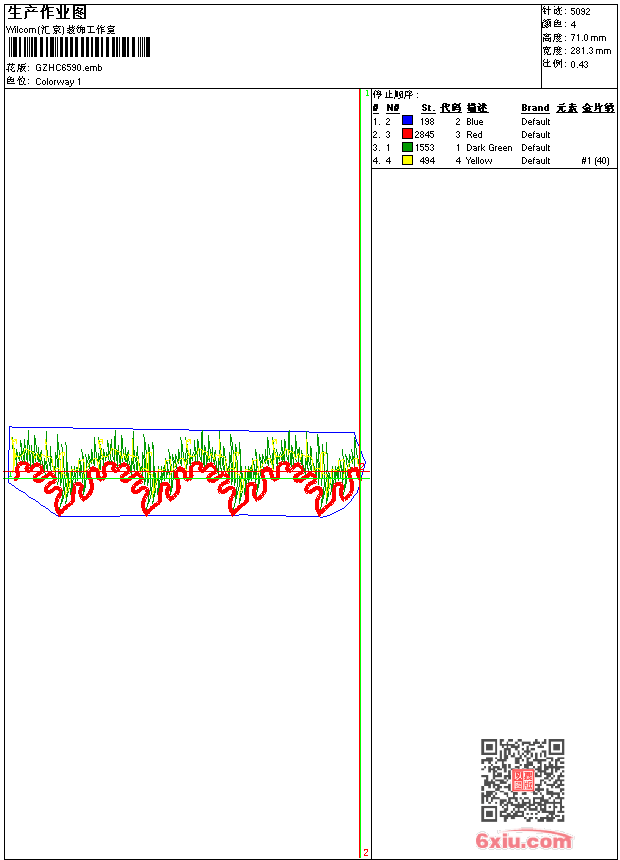Open the 6xiu.com watermark link
Screen dimensions: 620x860
coord(523,841)
